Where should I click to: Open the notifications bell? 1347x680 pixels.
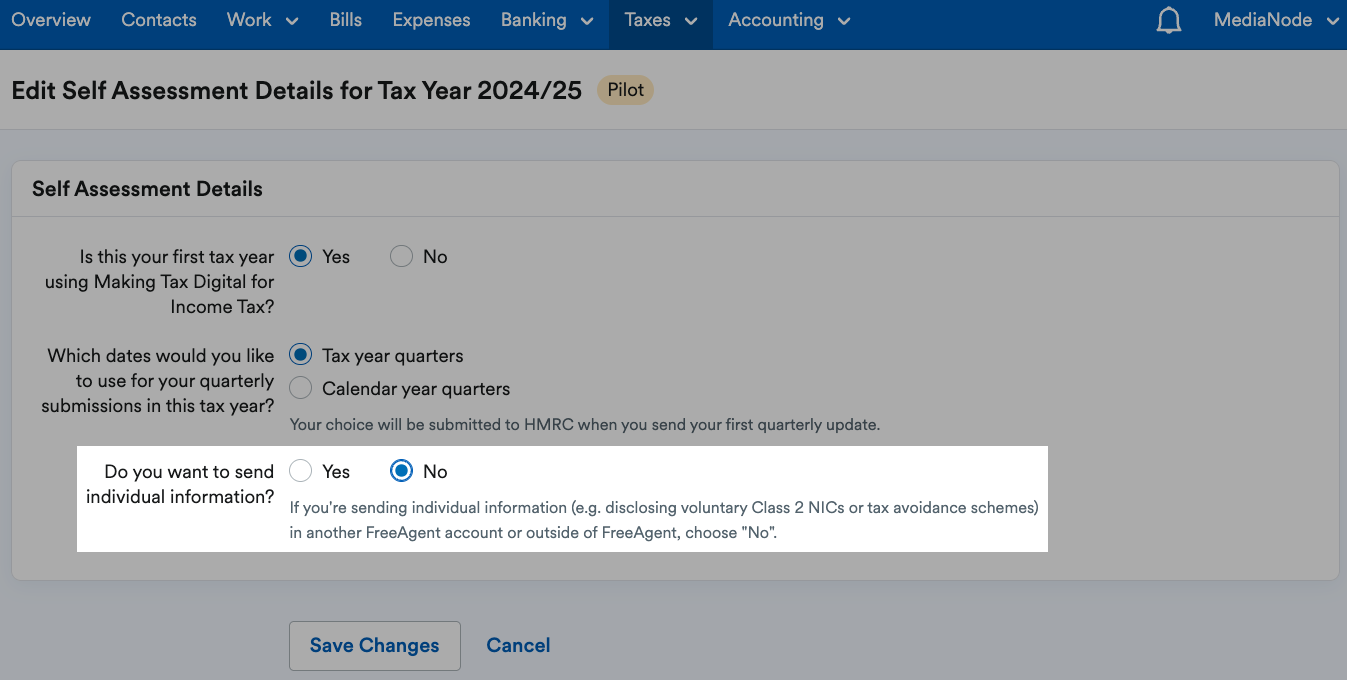(x=1169, y=21)
